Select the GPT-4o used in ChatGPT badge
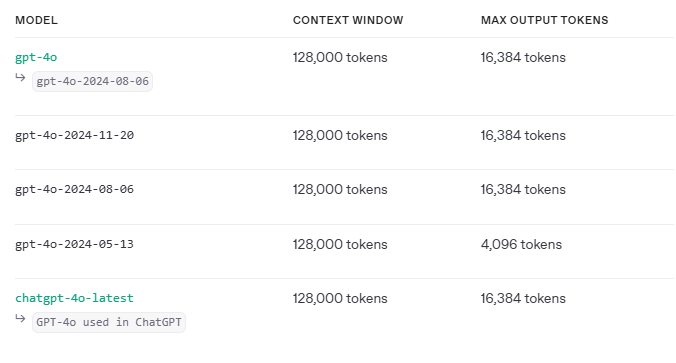Viewport: 676px width, 363px height. (109, 322)
